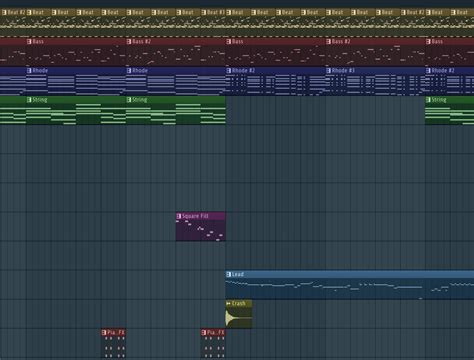
Task: Select the rightmost Bass #2 clip title
Action: tap(341, 42)
